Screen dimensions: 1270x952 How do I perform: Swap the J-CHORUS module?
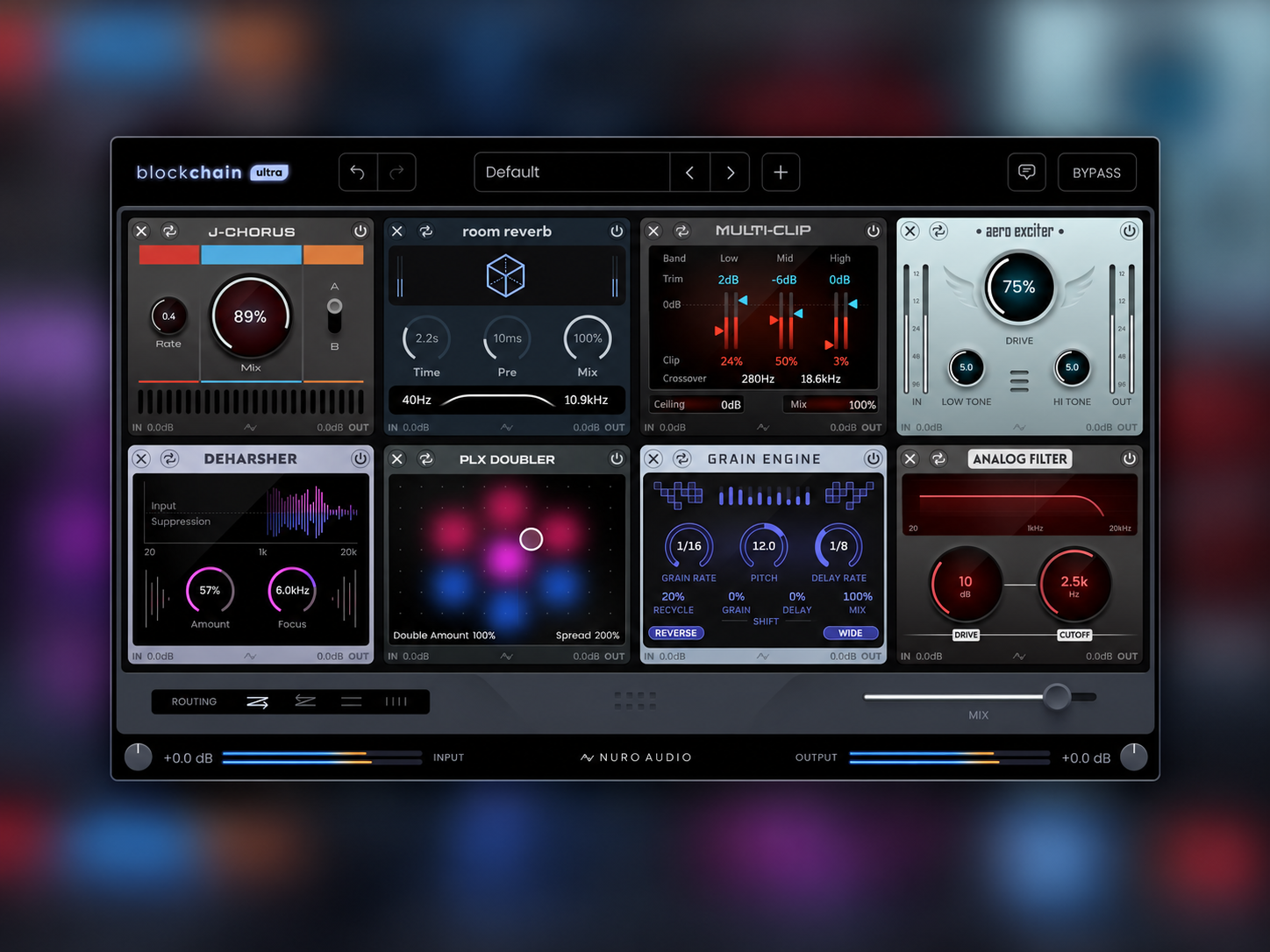[170, 231]
